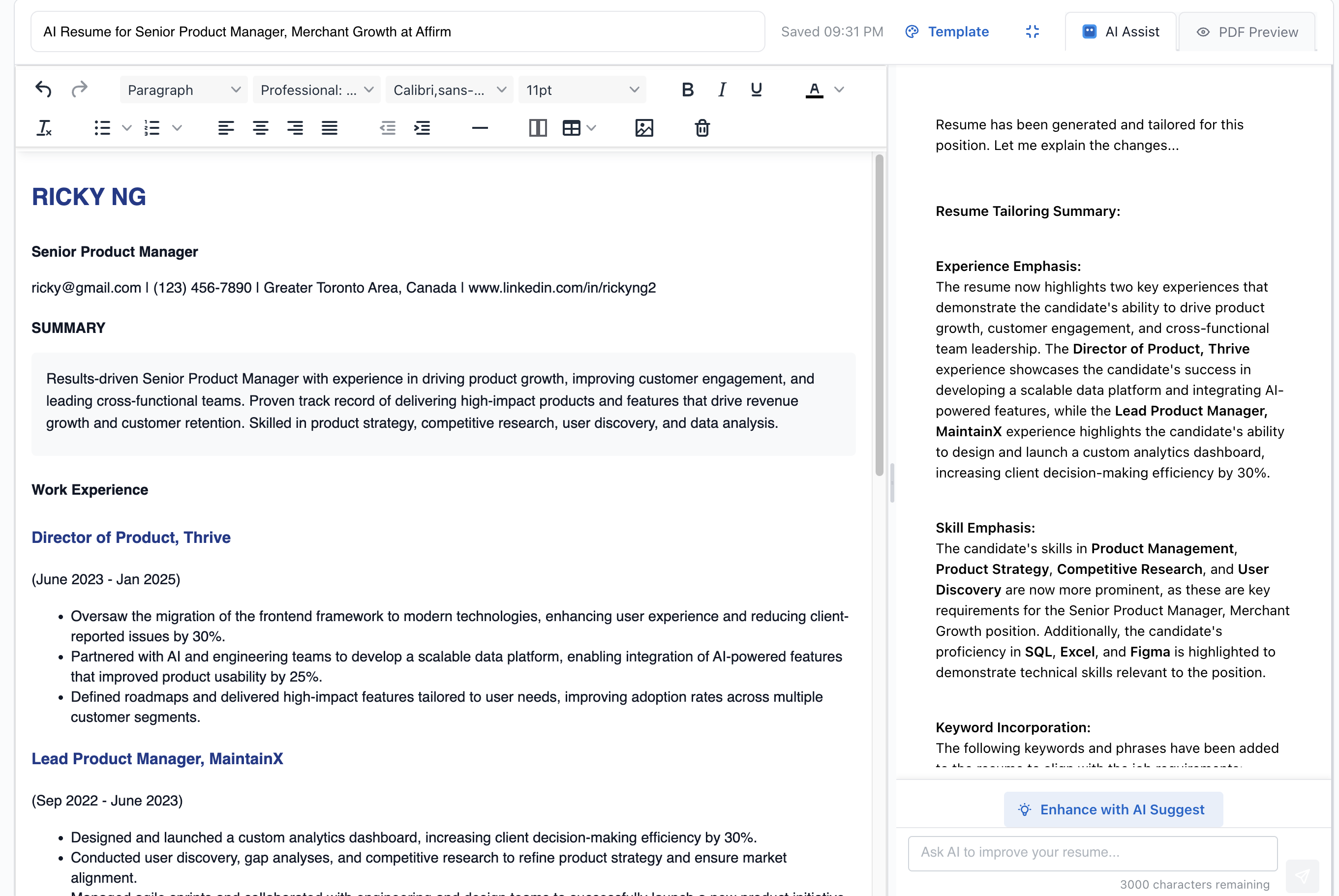Switch to PDF Preview
The image size is (1339, 896).
(1247, 31)
